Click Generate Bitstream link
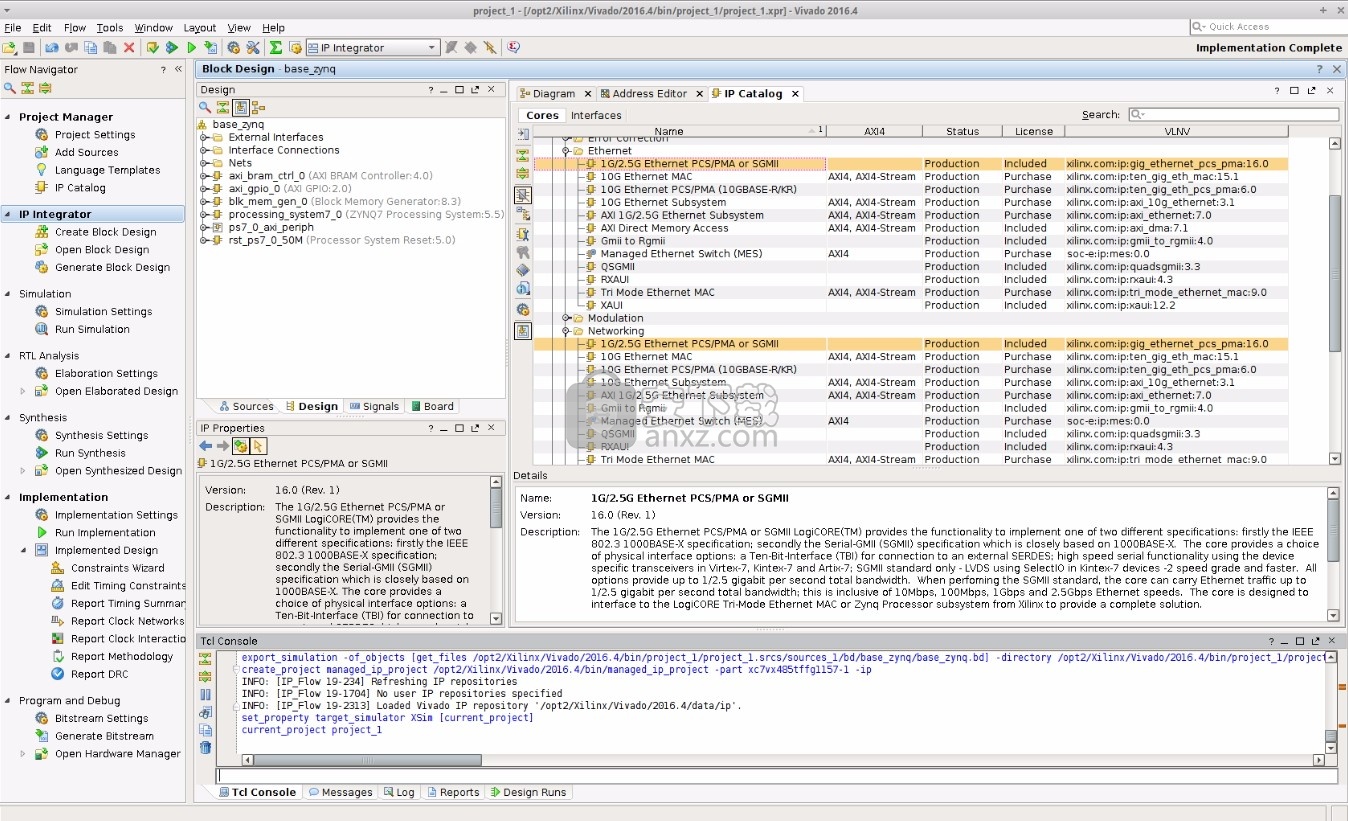Image resolution: width=1348 pixels, height=821 pixels. [104, 736]
